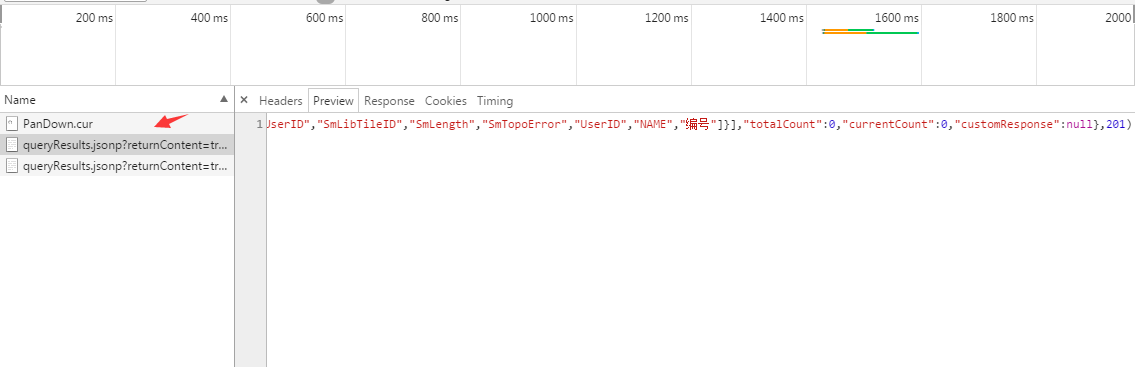This screenshot has width=1135, height=367.
Task: Select the Preview tab
Action: 334,101
